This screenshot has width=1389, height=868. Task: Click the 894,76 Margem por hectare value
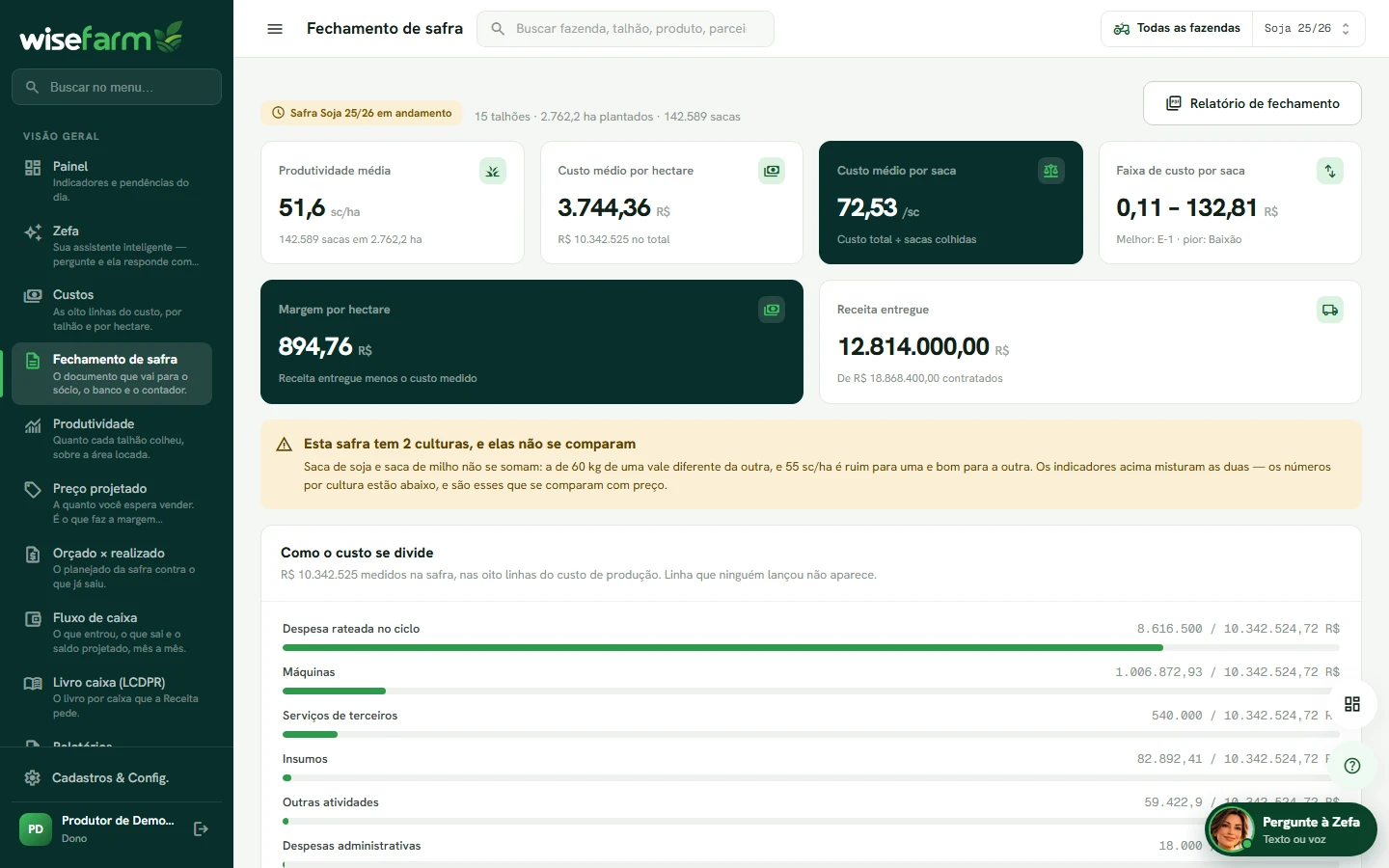click(x=315, y=346)
